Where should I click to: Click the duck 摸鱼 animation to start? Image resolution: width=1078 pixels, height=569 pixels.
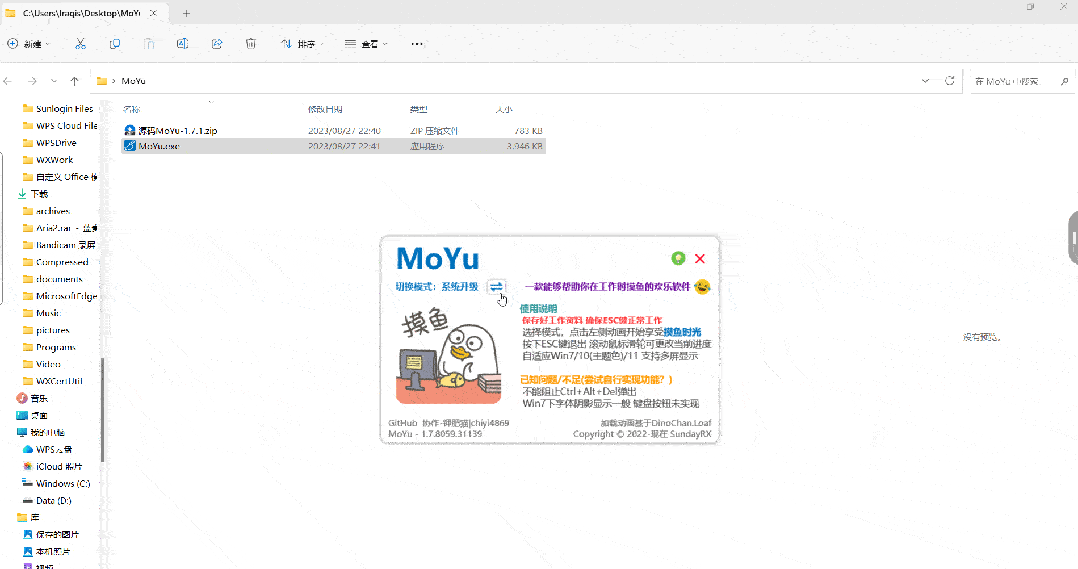(x=449, y=357)
